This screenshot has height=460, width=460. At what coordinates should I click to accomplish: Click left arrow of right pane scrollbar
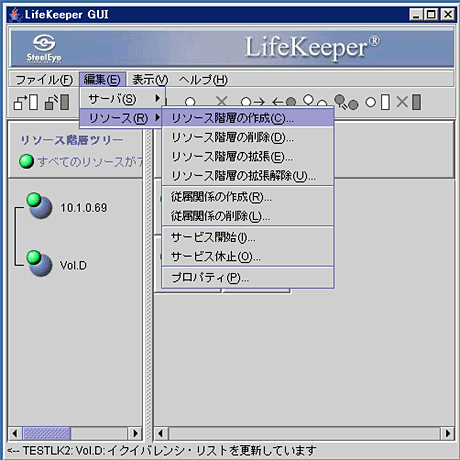(x=161, y=433)
